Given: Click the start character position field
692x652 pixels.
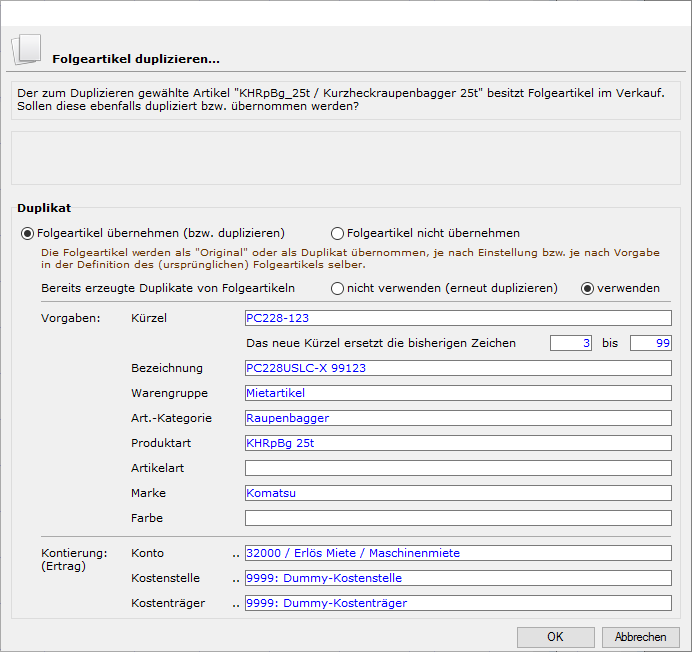Looking at the screenshot, I should tap(571, 343).
